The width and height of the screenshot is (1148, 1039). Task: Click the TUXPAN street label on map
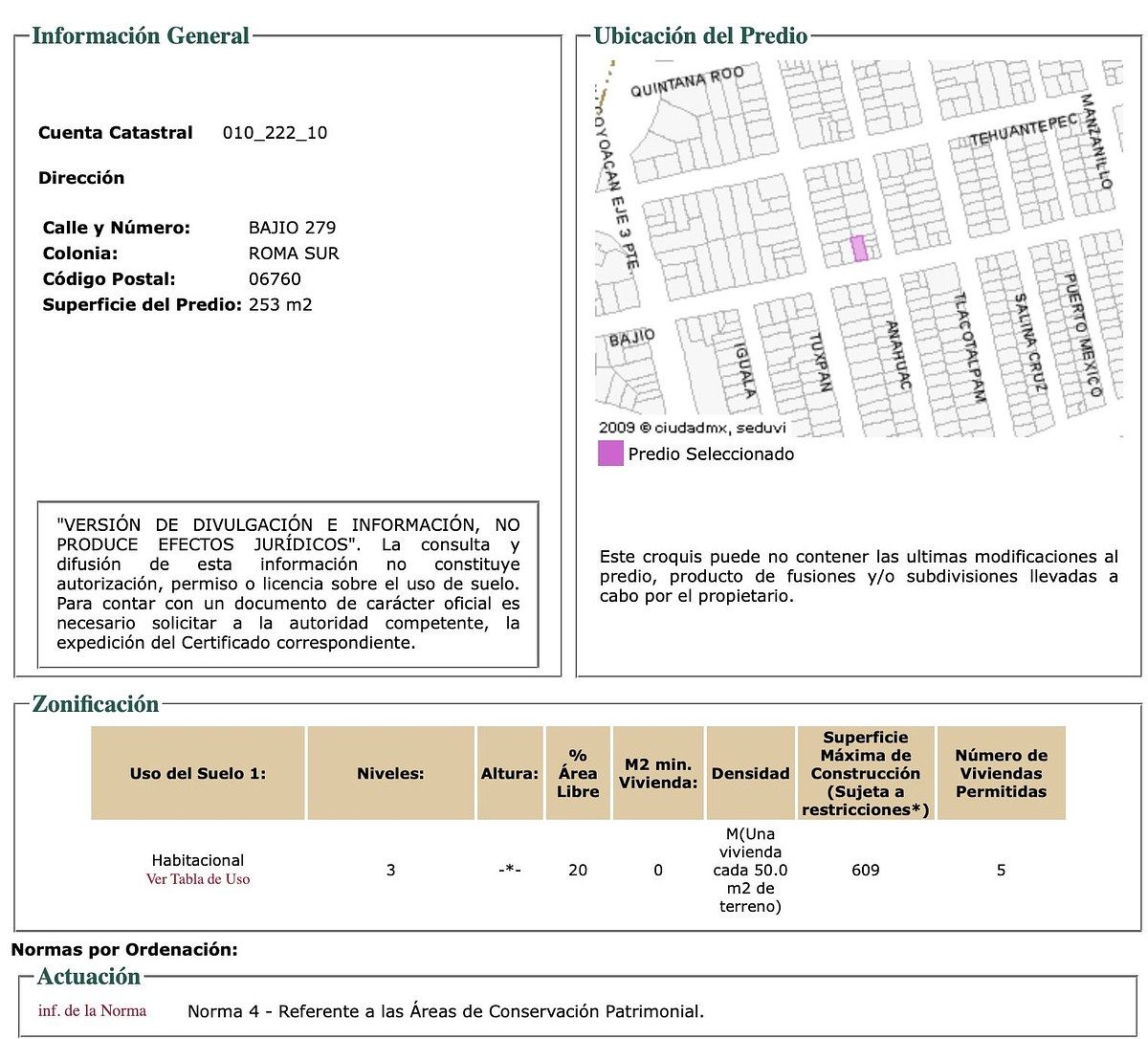(x=819, y=362)
